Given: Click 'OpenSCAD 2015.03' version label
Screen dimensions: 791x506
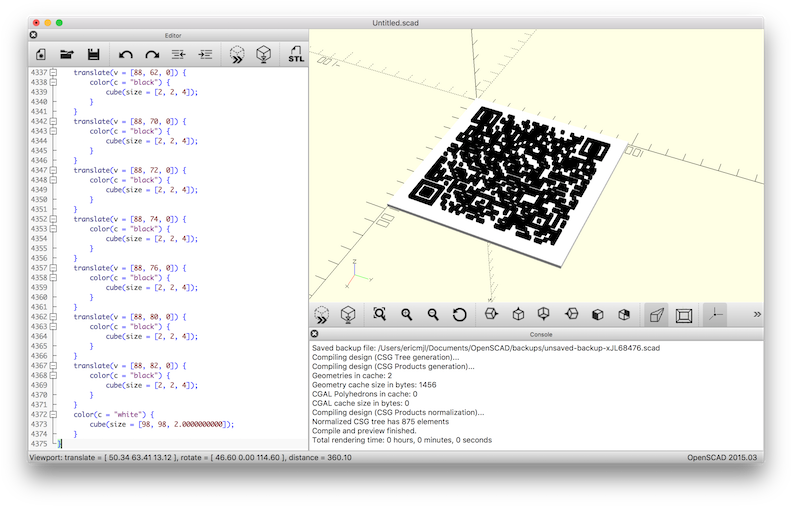Looking at the screenshot, I should click(x=722, y=458).
